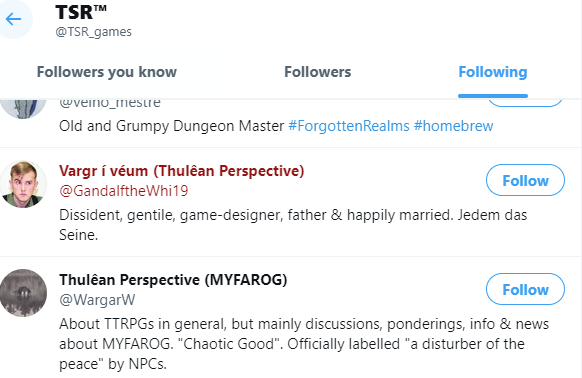Image resolution: width=582 pixels, height=378 pixels.
Task: Open the MYFAROG bio text about TTRPGs
Action: (x=304, y=344)
